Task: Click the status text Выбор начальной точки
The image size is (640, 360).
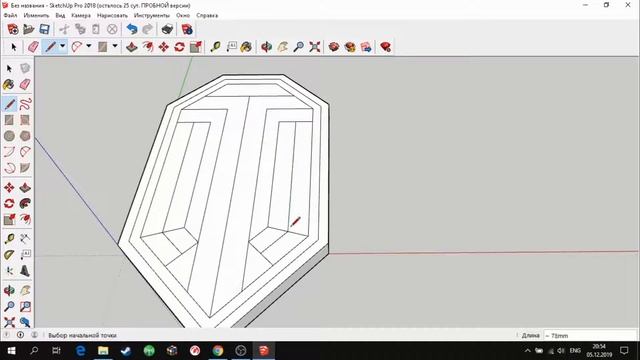Action: (82, 336)
